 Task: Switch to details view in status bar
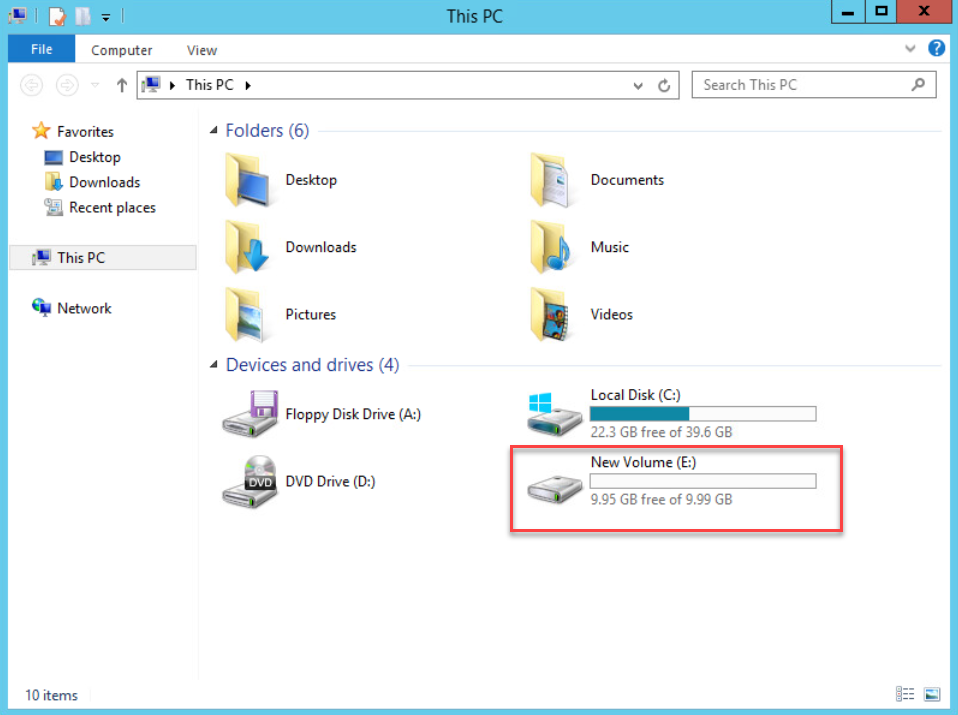point(905,693)
